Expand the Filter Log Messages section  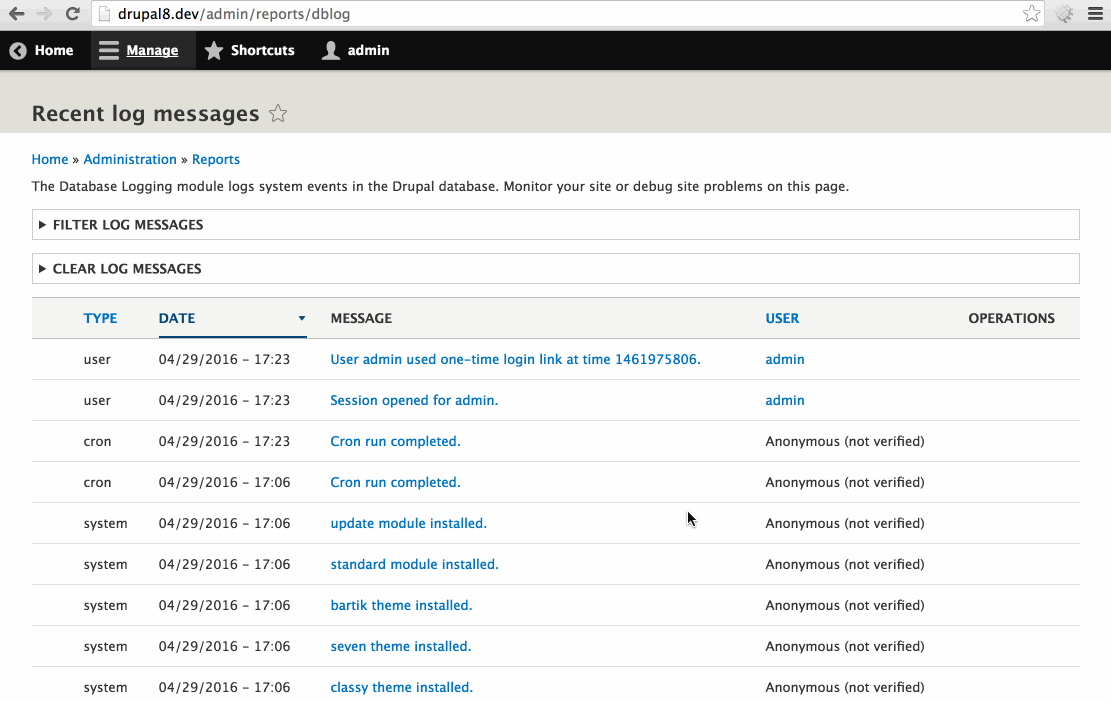click(x=127, y=225)
